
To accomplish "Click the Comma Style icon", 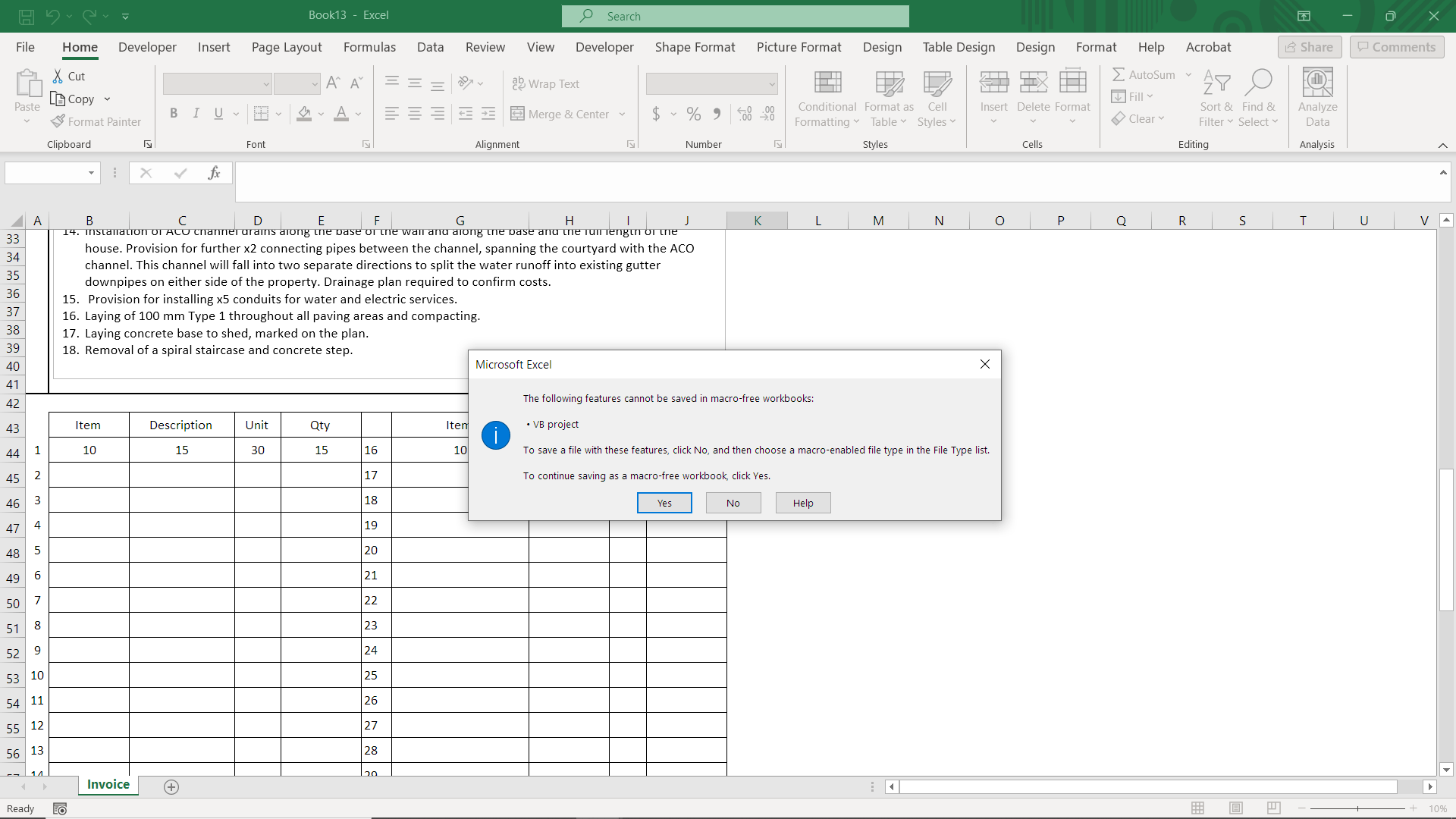I will point(717,114).
